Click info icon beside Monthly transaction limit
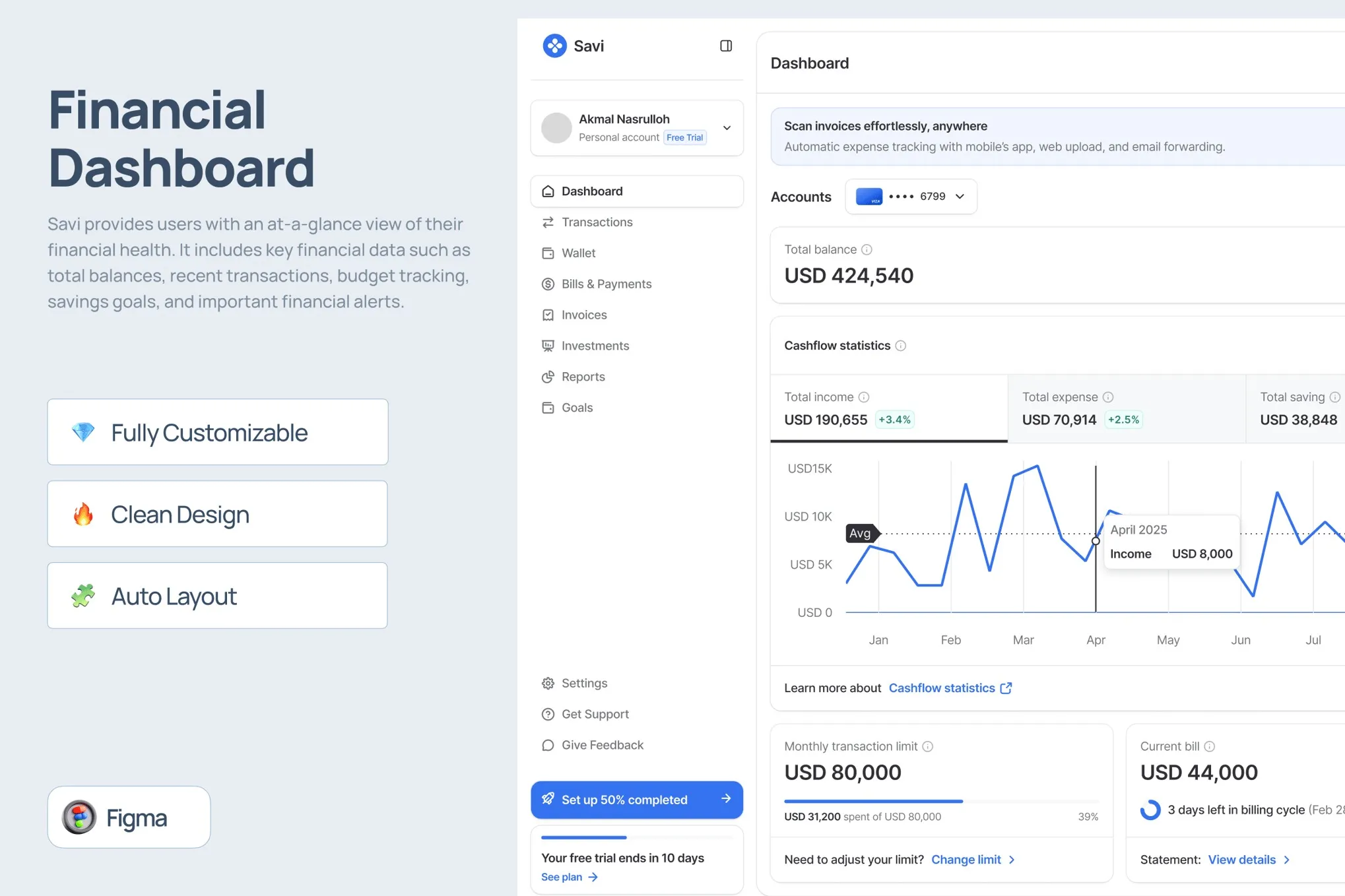This screenshot has width=1345, height=896. (x=927, y=746)
